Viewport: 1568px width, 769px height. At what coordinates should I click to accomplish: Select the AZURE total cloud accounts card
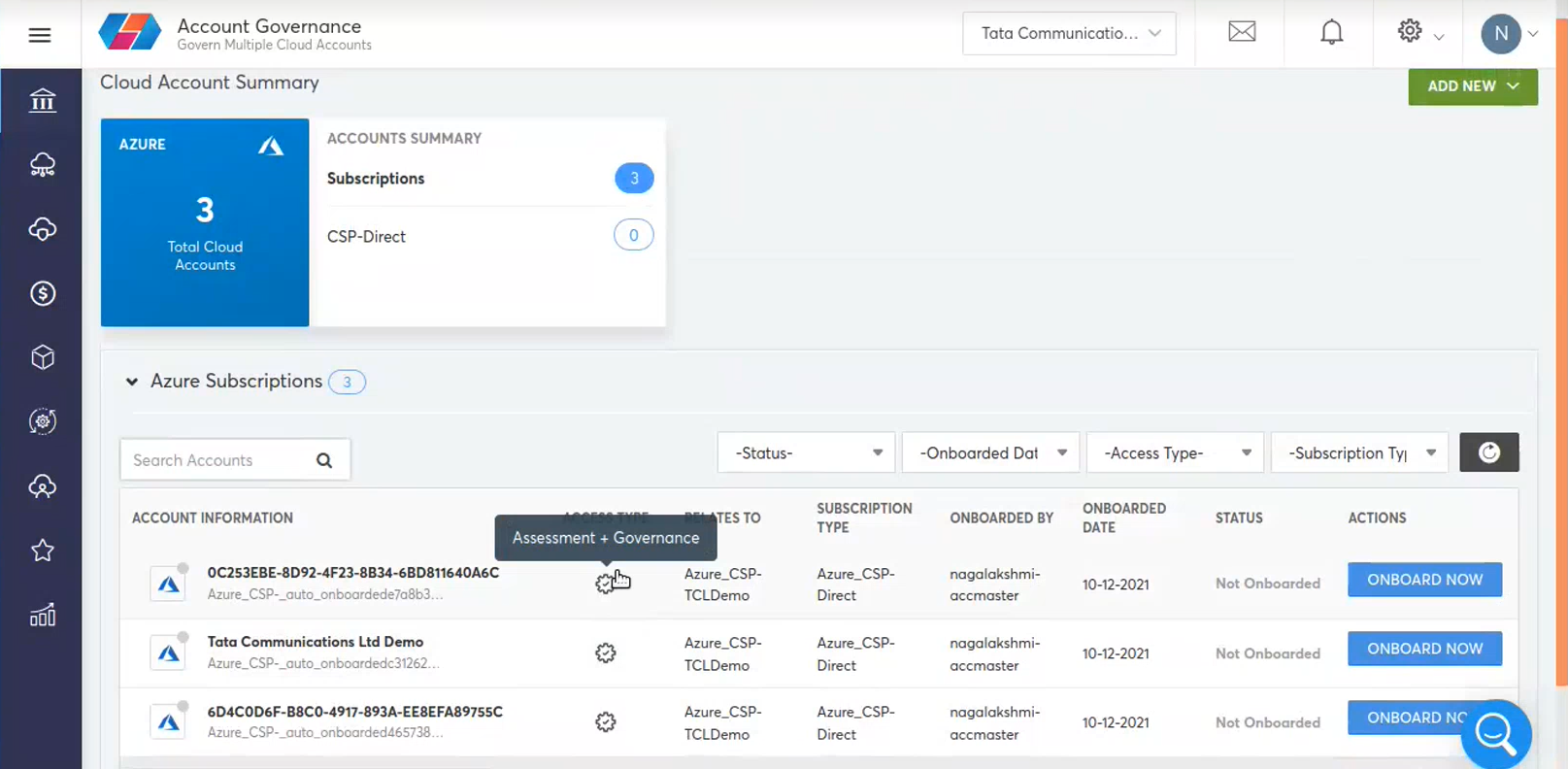205,222
